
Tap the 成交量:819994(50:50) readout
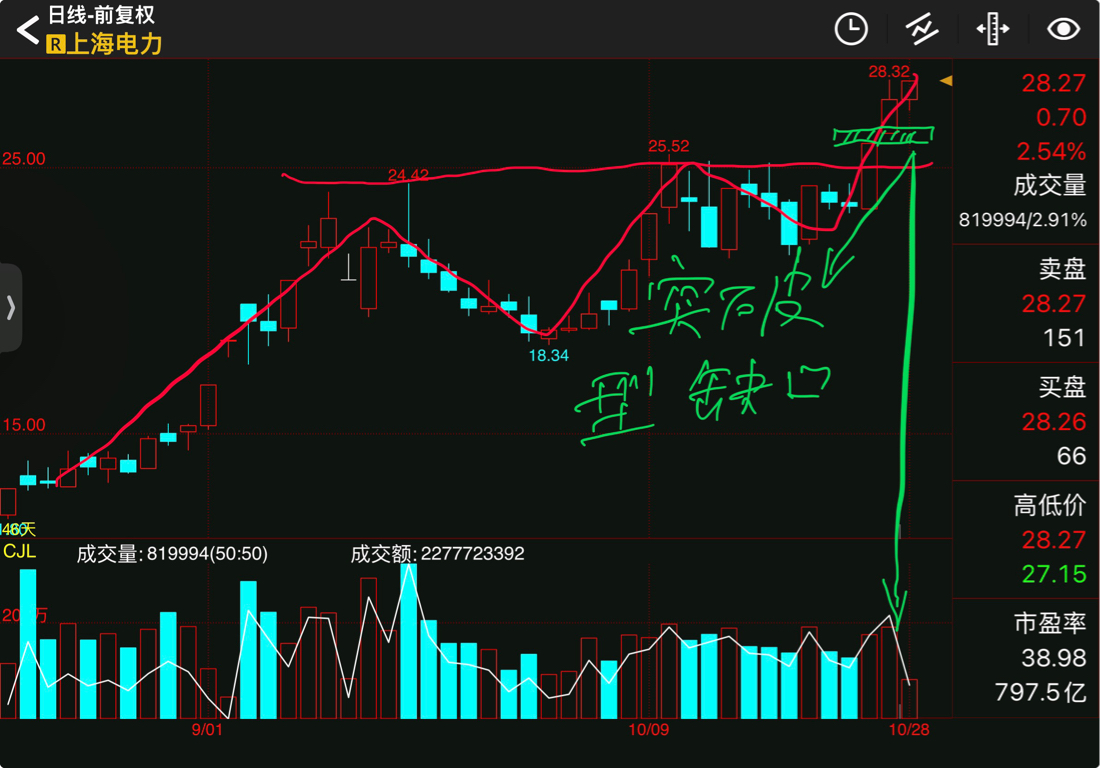click(x=172, y=554)
